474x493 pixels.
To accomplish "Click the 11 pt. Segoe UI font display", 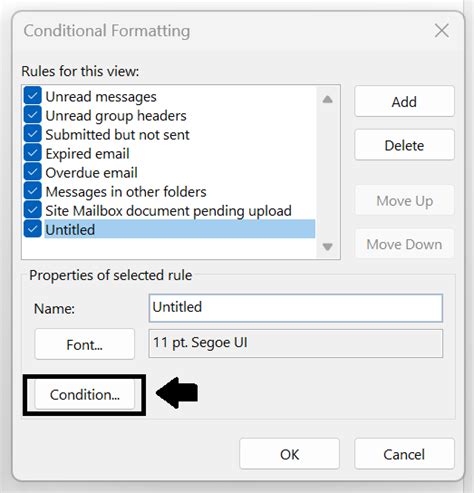I will [x=296, y=343].
